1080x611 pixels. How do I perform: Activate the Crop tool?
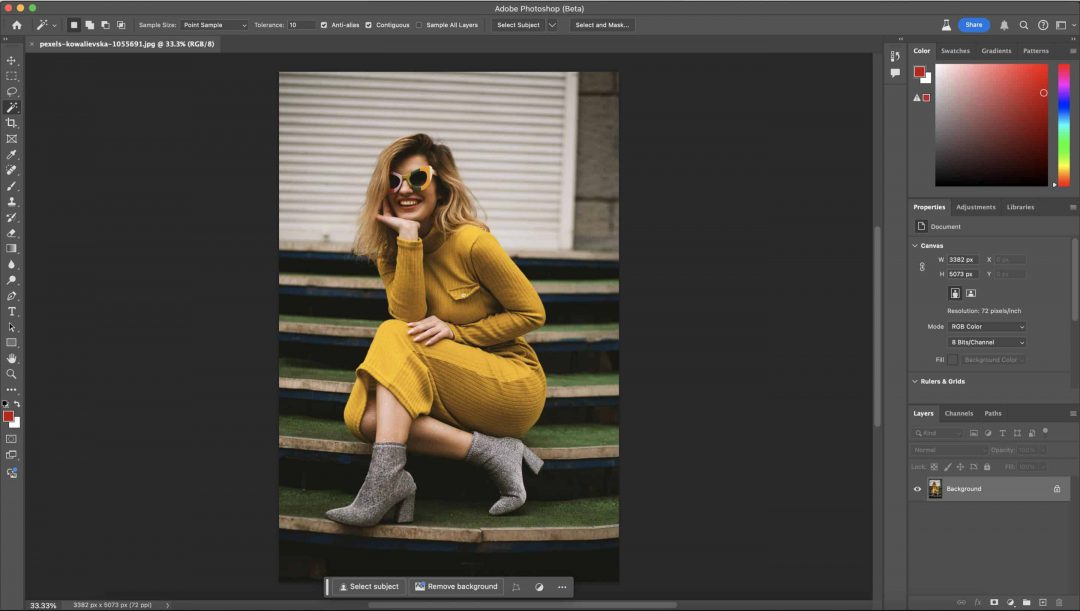tap(12, 120)
